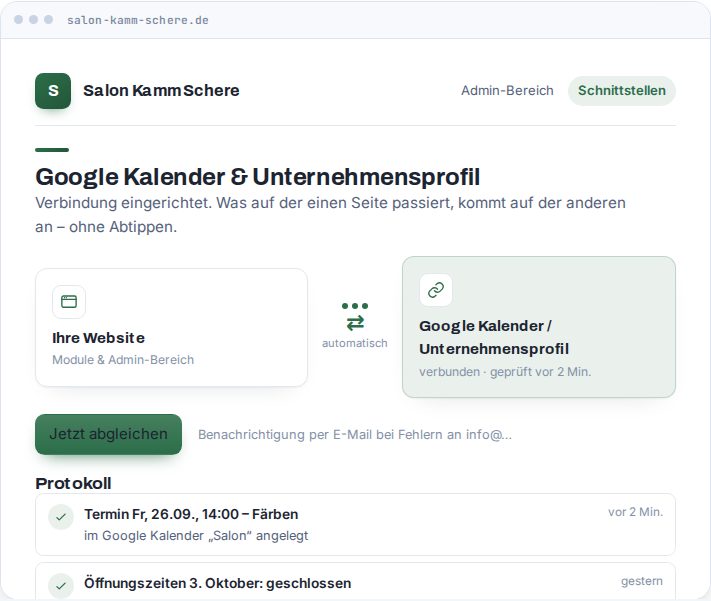The image size is (711, 601).
Task: Click 'verbunden · geprüft vor 2 Min.' status
Action: 505,372
